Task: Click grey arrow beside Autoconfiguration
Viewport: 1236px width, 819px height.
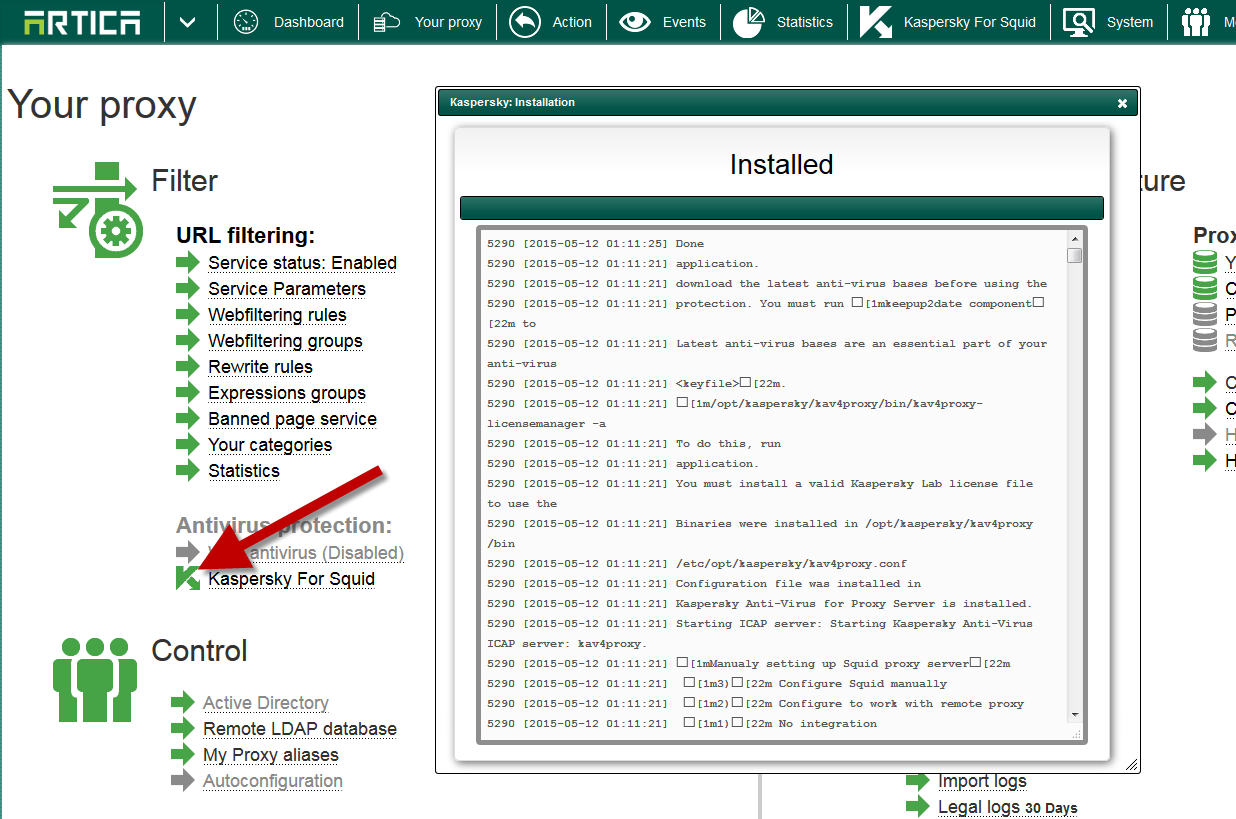Action: (183, 780)
